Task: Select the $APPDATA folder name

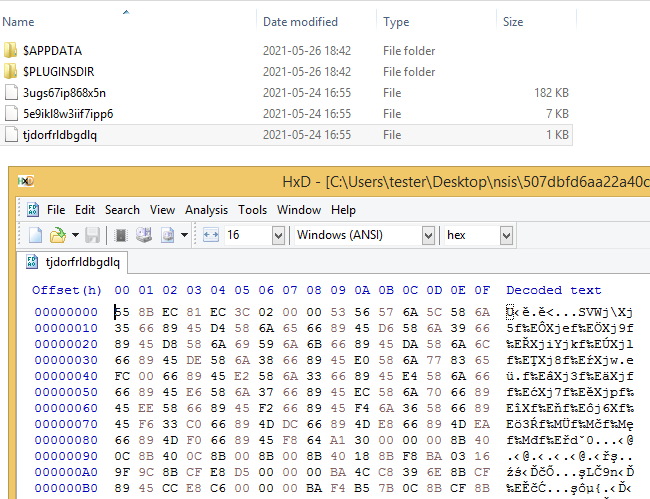Action: (x=52, y=51)
